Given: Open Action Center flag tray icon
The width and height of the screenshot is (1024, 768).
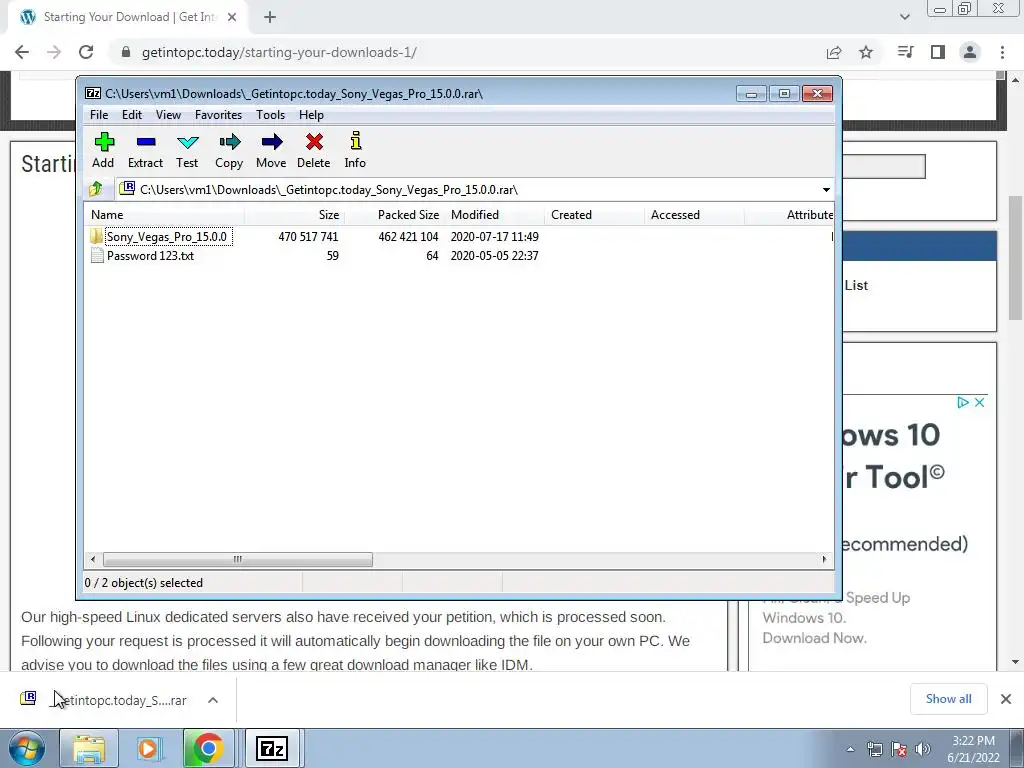Looking at the screenshot, I should (899, 749).
